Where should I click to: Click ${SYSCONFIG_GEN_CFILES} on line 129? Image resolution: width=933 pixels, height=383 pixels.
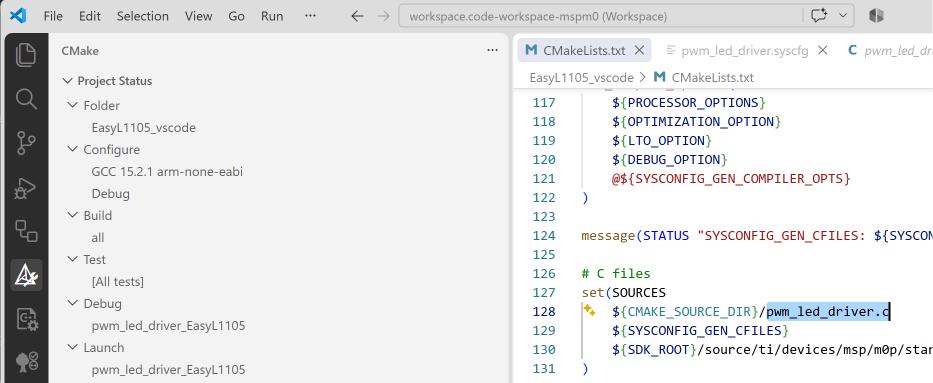[700, 330]
